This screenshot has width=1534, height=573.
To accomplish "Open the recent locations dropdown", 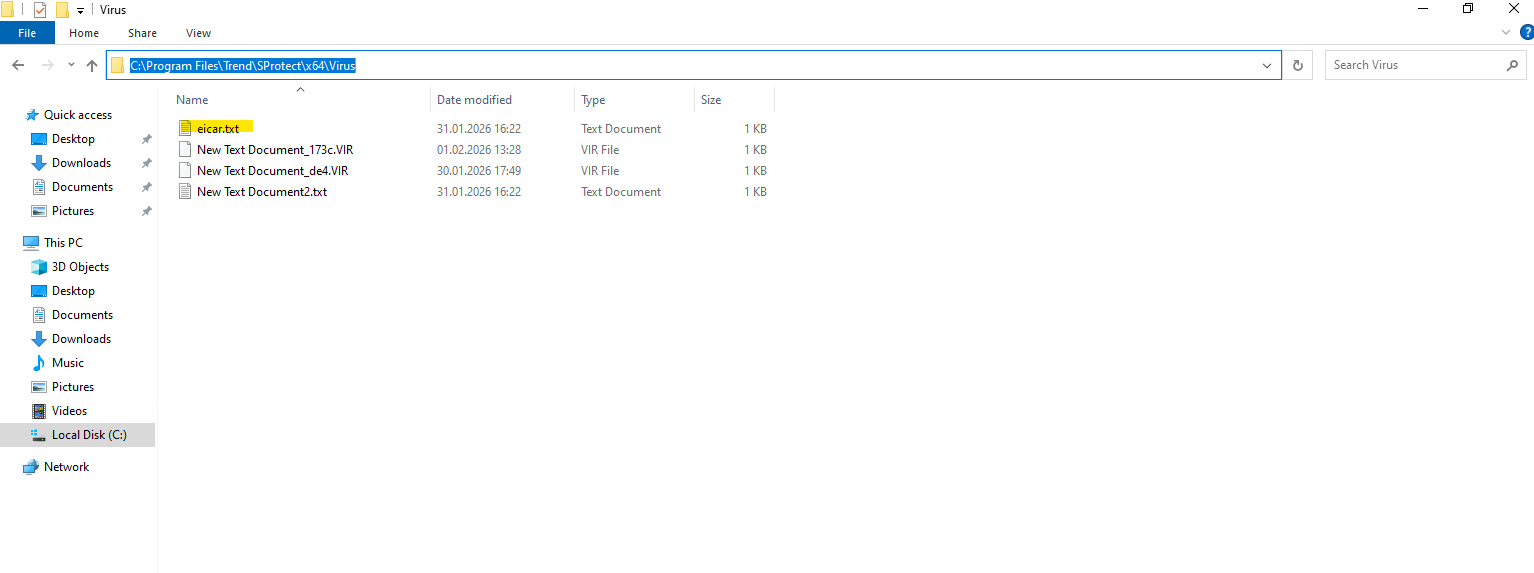I will coord(71,65).
